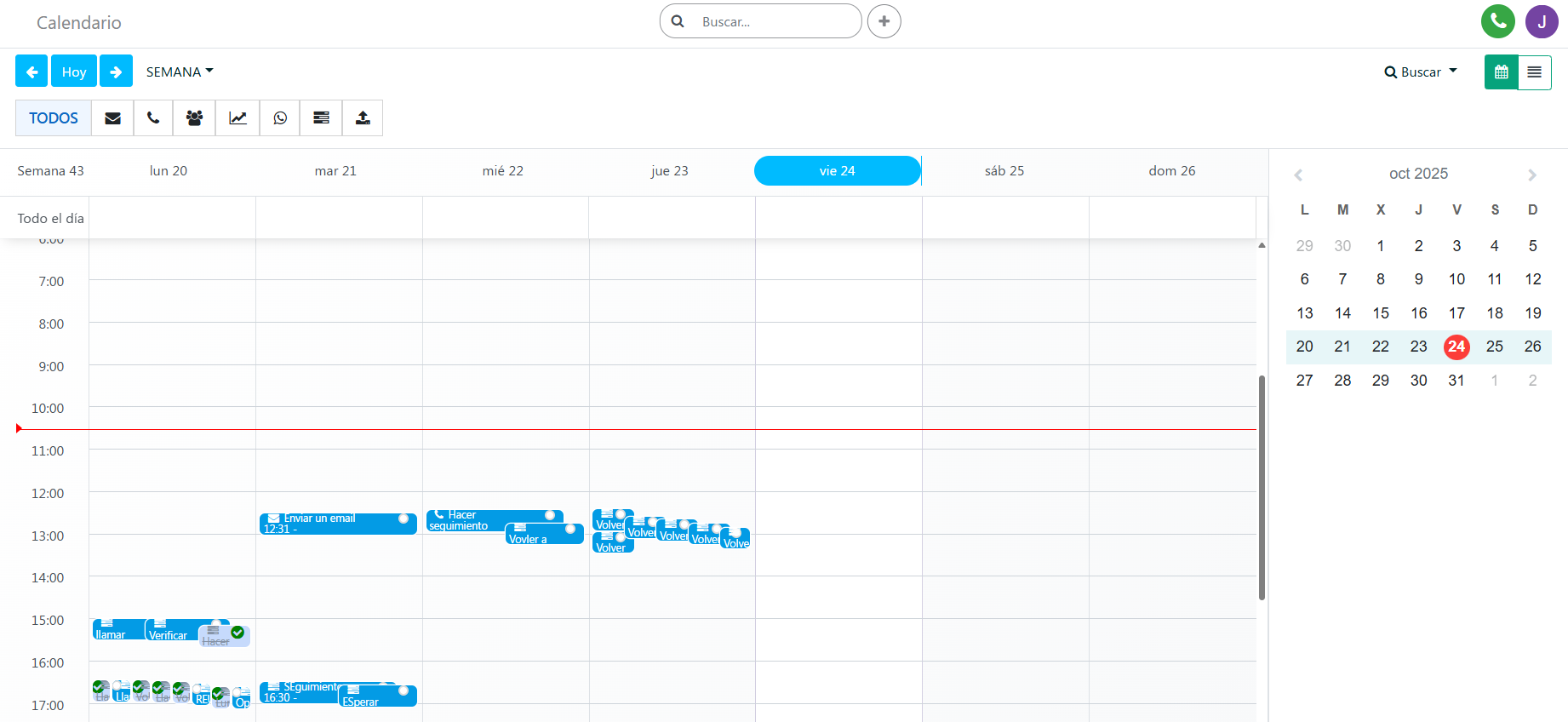The height and width of the screenshot is (722, 1568).
Task: Uncheck the completed 'Hacer' activity checkmark
Action: [237, 633]
